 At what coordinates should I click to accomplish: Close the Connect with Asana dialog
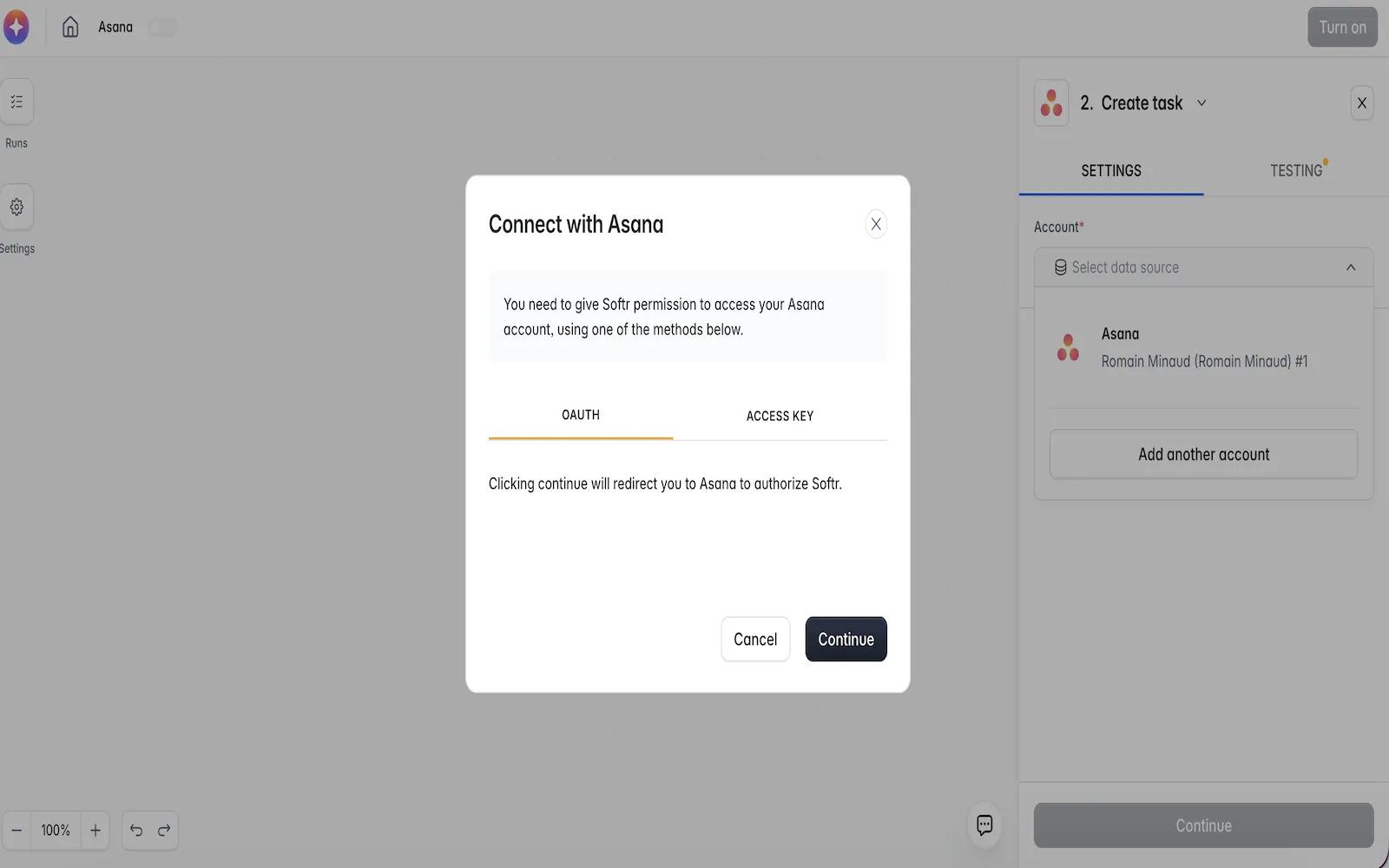click(876, 224)
